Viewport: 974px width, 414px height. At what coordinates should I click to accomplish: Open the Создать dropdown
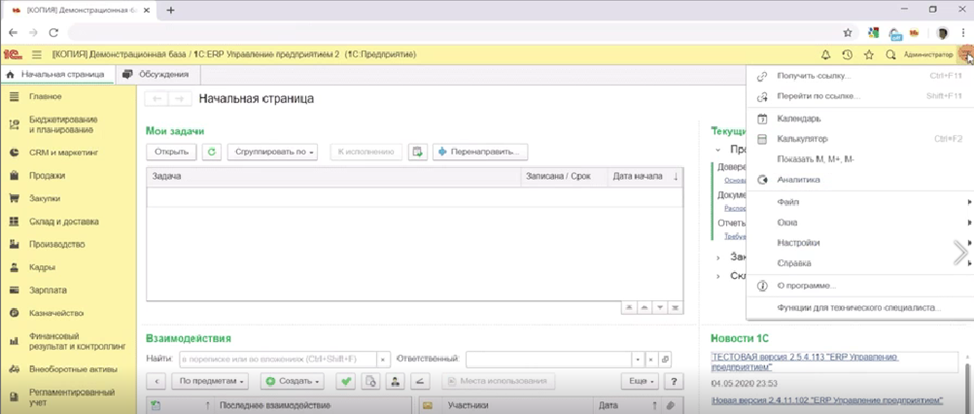coord(292,381)
